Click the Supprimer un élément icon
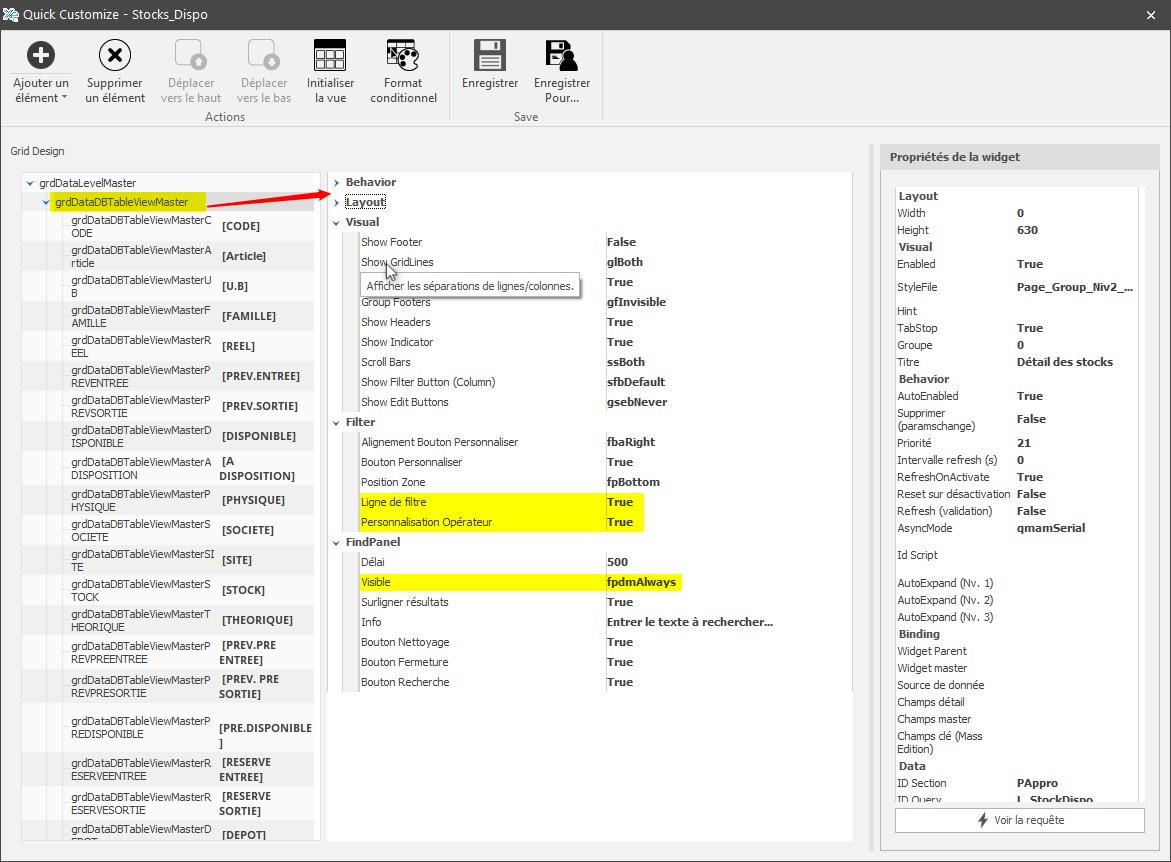The width and height of the screenshot is (1171, 862). tap(115, 55)
